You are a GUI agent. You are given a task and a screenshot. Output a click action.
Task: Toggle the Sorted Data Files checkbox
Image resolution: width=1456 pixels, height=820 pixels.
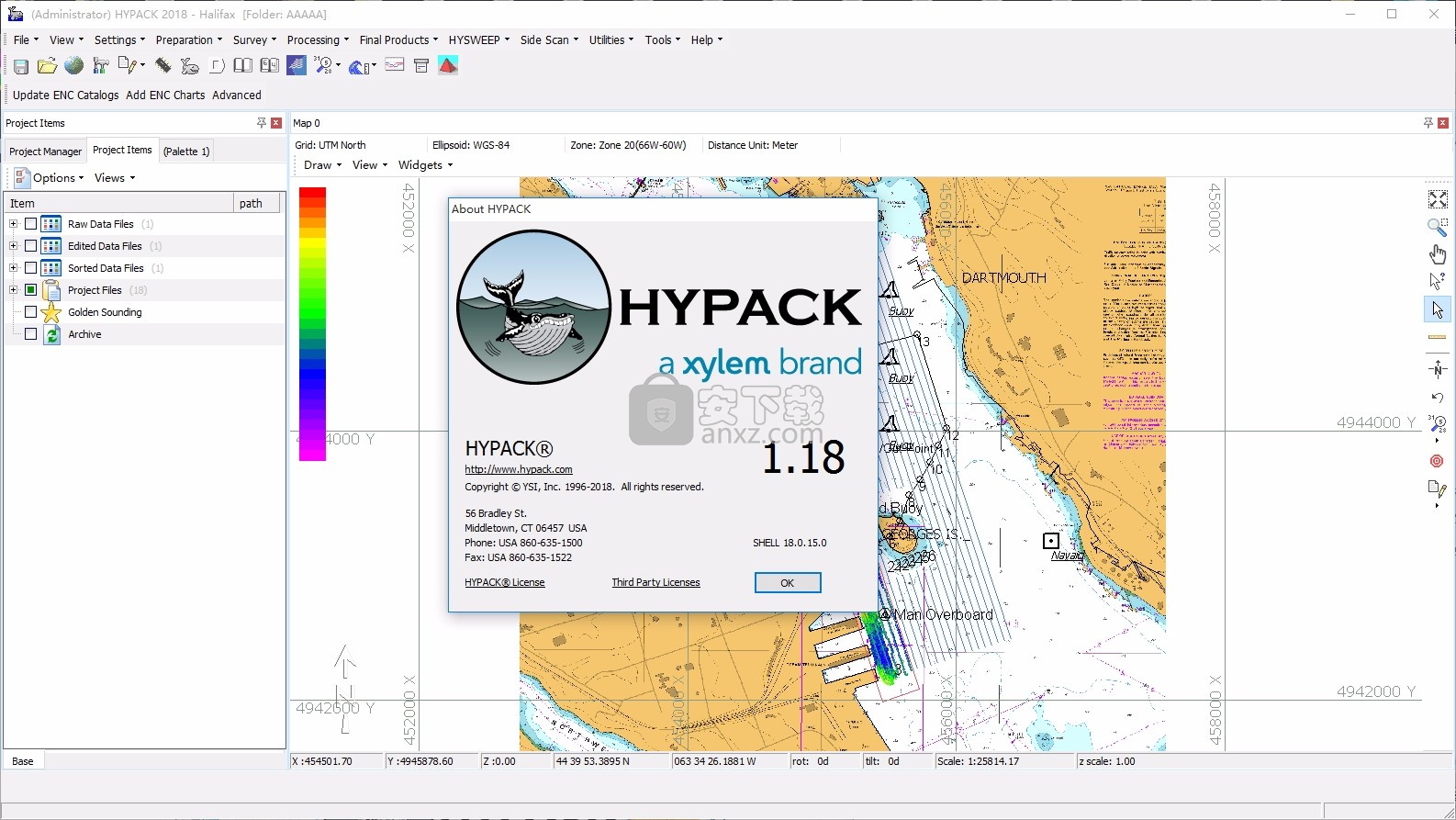point(31,268)
